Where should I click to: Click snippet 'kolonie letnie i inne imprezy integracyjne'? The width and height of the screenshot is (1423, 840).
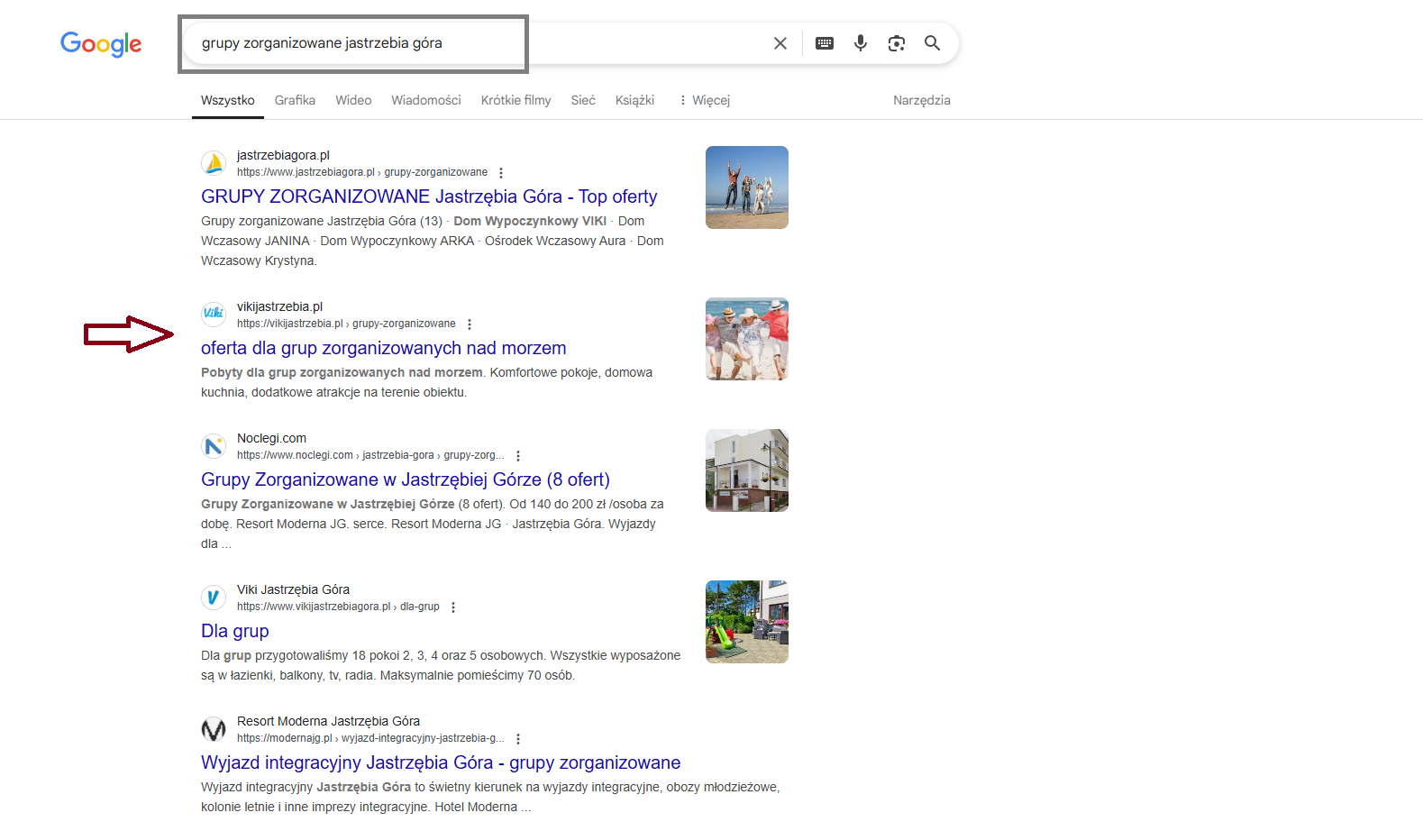point(315,807)
